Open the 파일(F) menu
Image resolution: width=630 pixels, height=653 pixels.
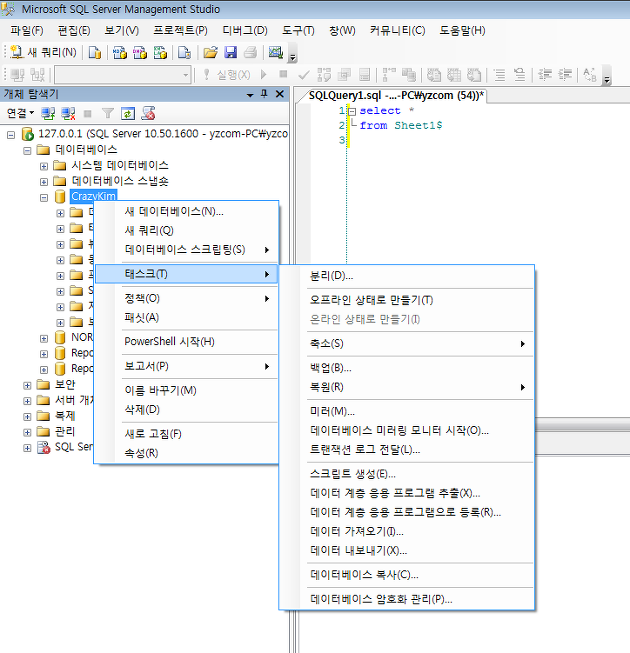(x=27, y=30)
